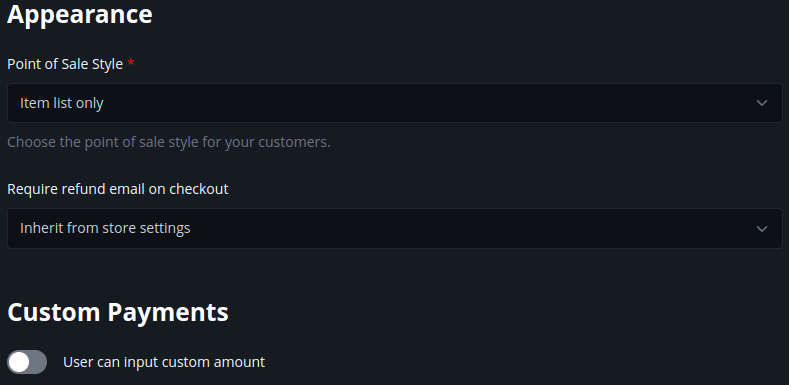Click the Appearance section heading
This screenshot has height=385, width=789.
point(80,14)
